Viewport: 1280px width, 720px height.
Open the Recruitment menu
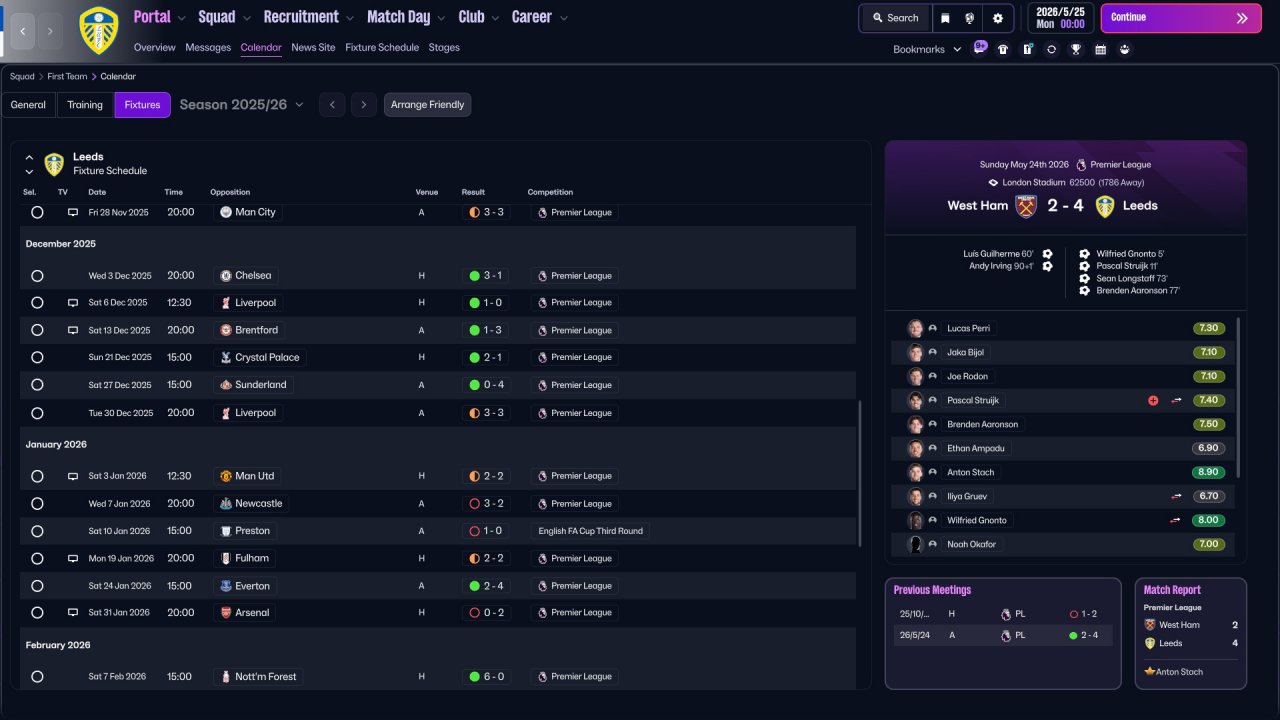click(308, 17)
